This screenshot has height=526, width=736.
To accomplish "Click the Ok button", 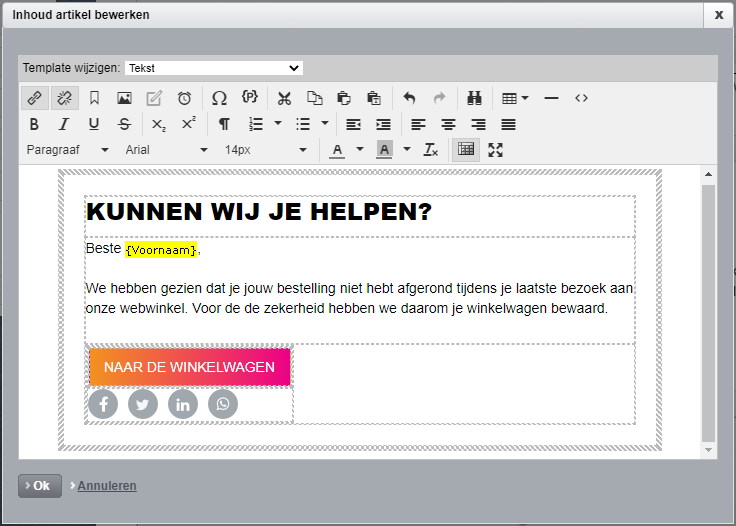I will 40,486.
